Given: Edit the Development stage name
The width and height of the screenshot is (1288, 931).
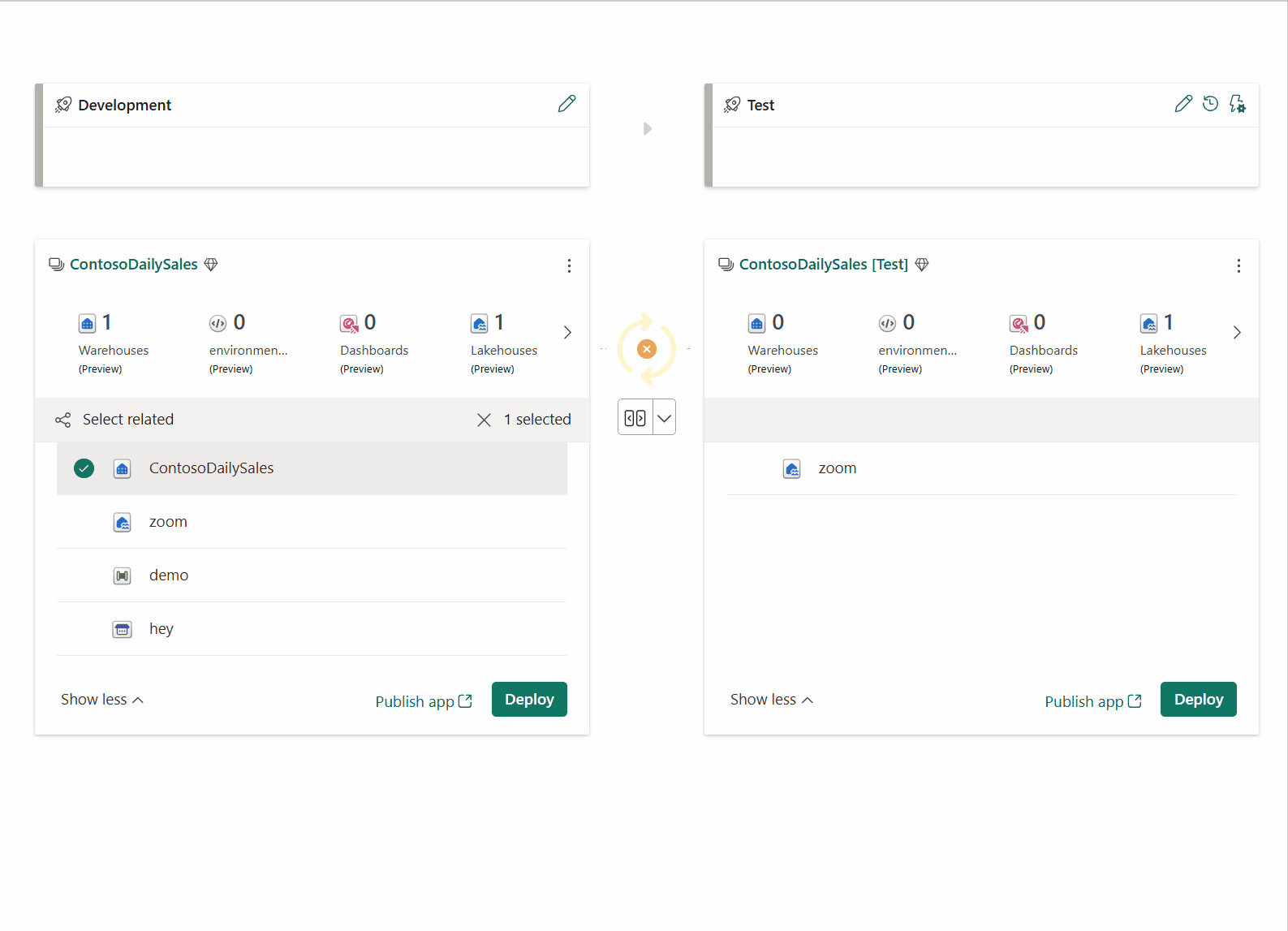Looking at the screenshot, I should 566,104.
